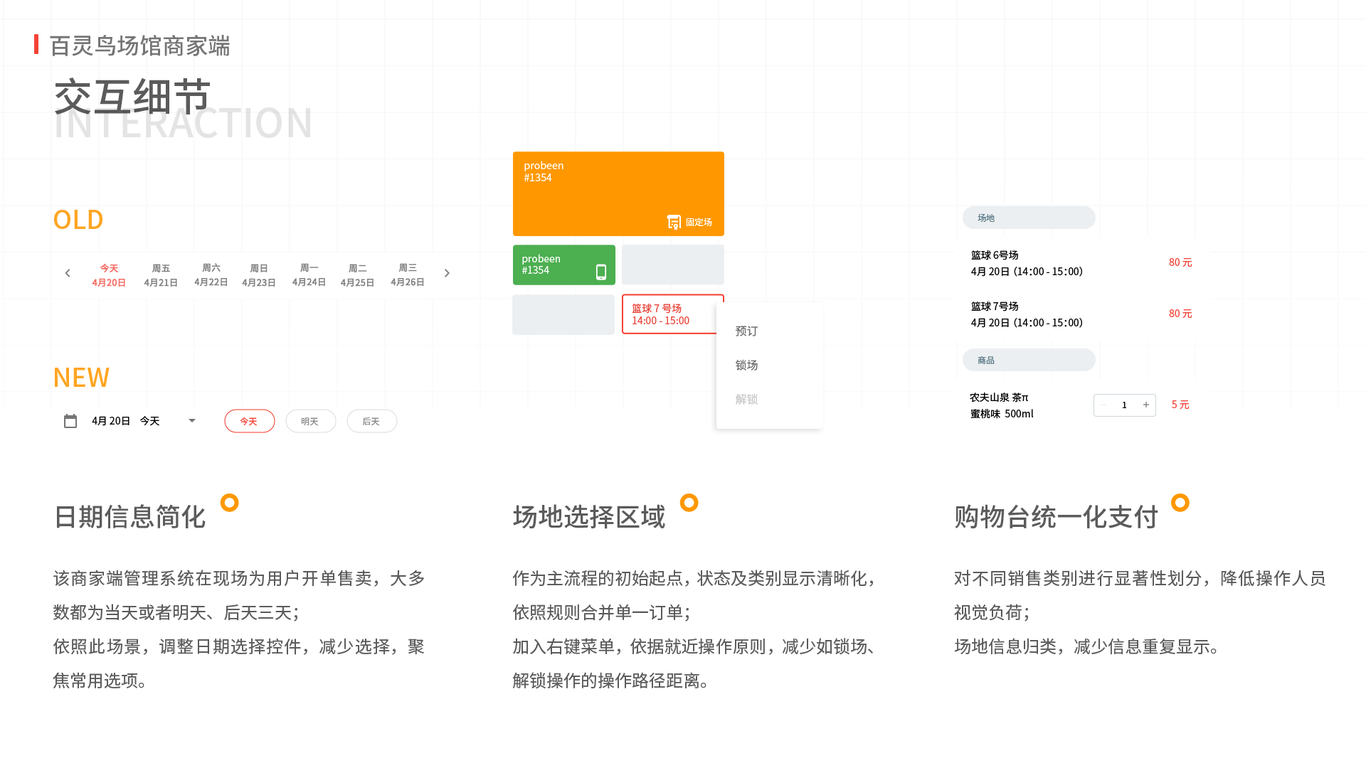Click the empty grey slot beside 篮球7号场 slot

[x=564, y=315]
